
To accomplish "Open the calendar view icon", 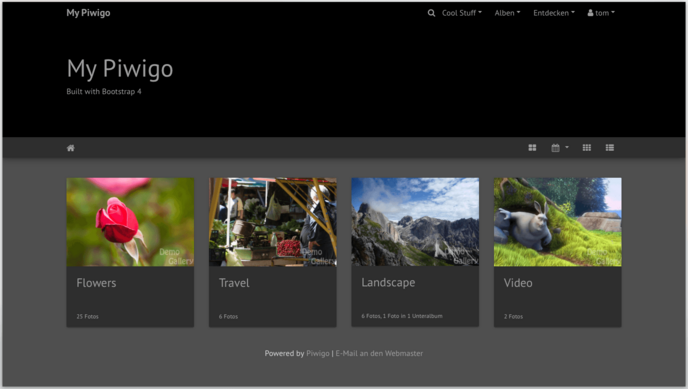I will pyautogui.click(x=555, y=148).
